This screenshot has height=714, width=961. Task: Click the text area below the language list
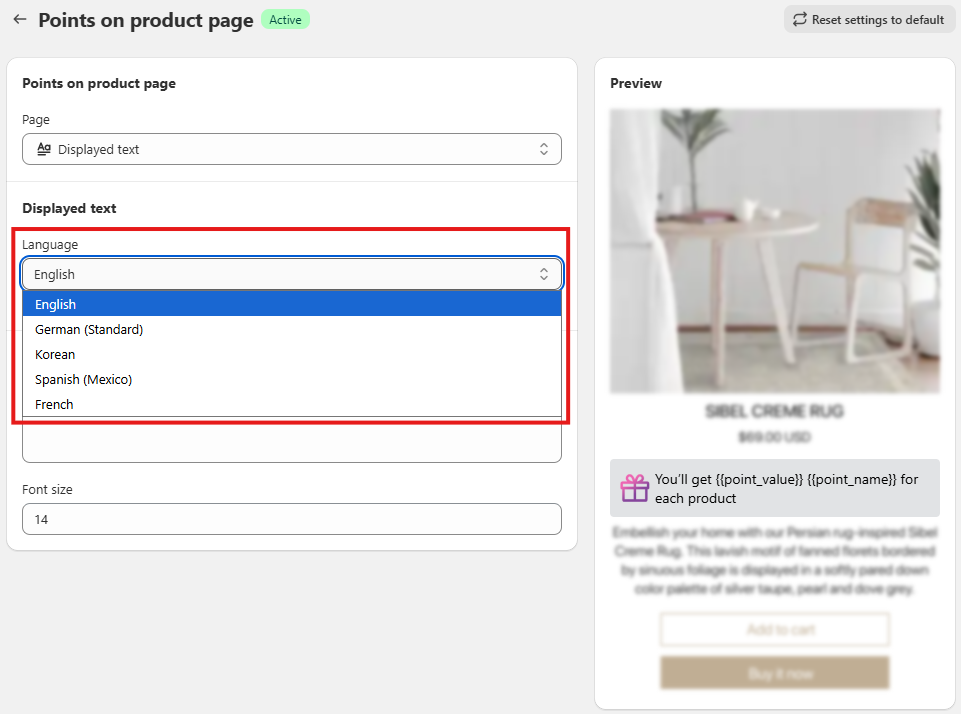tap(291, 441)
